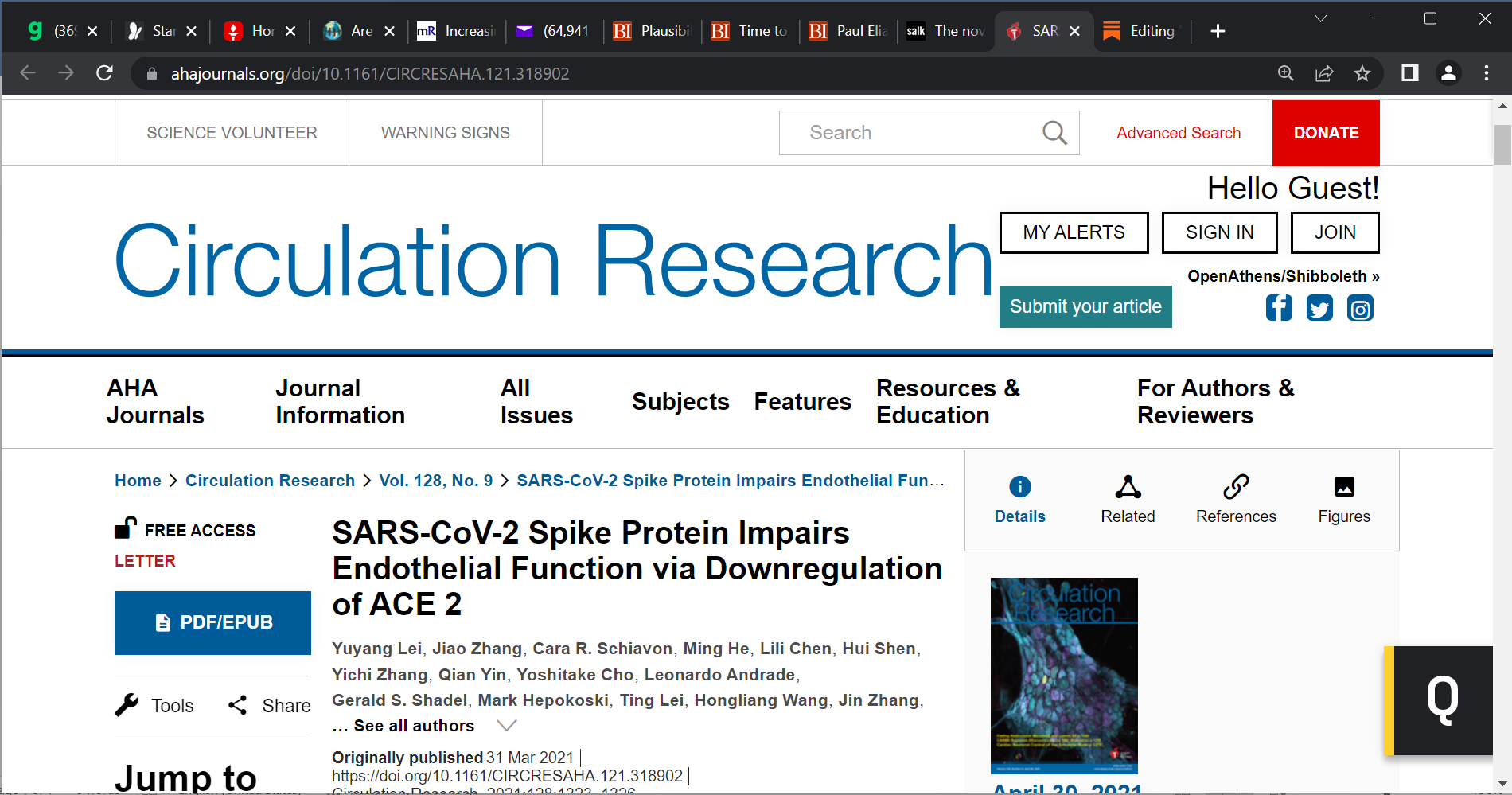Click the Figures image icon
Screen dimensions: 1512x795
(1344, 486)
